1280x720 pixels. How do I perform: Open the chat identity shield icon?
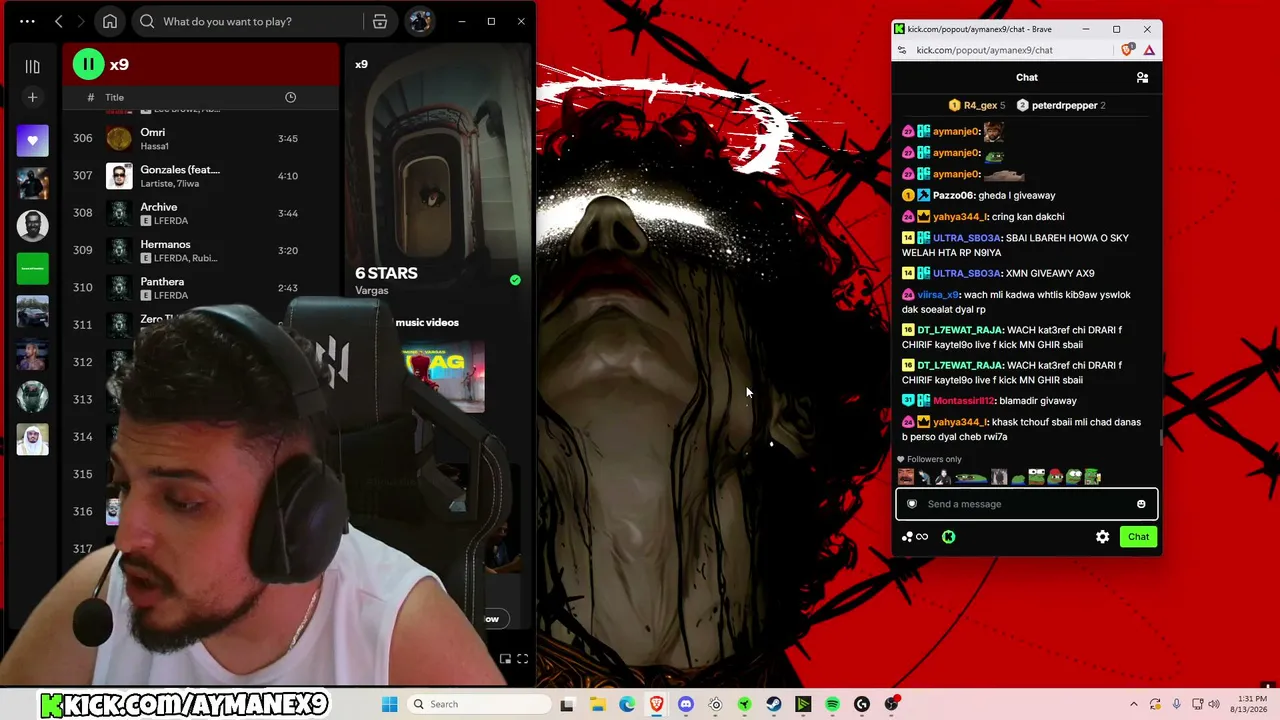click(x=912, y=504)
